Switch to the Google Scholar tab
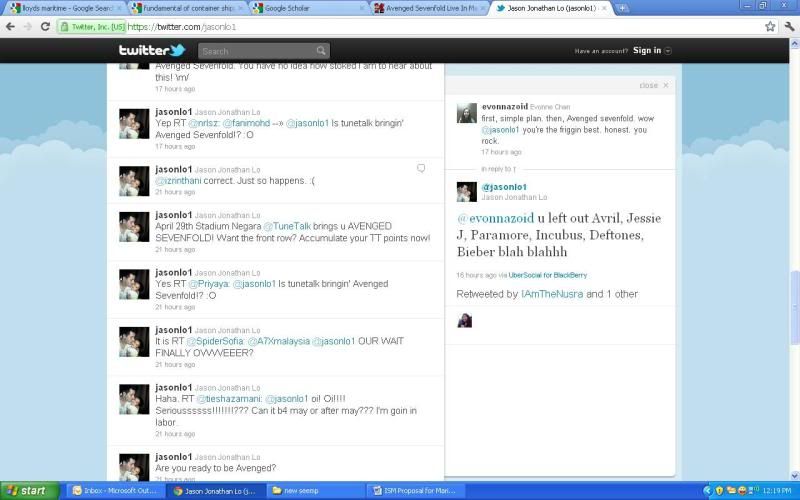The height and width of the screenshot is (500, 800). coord(308,8)
